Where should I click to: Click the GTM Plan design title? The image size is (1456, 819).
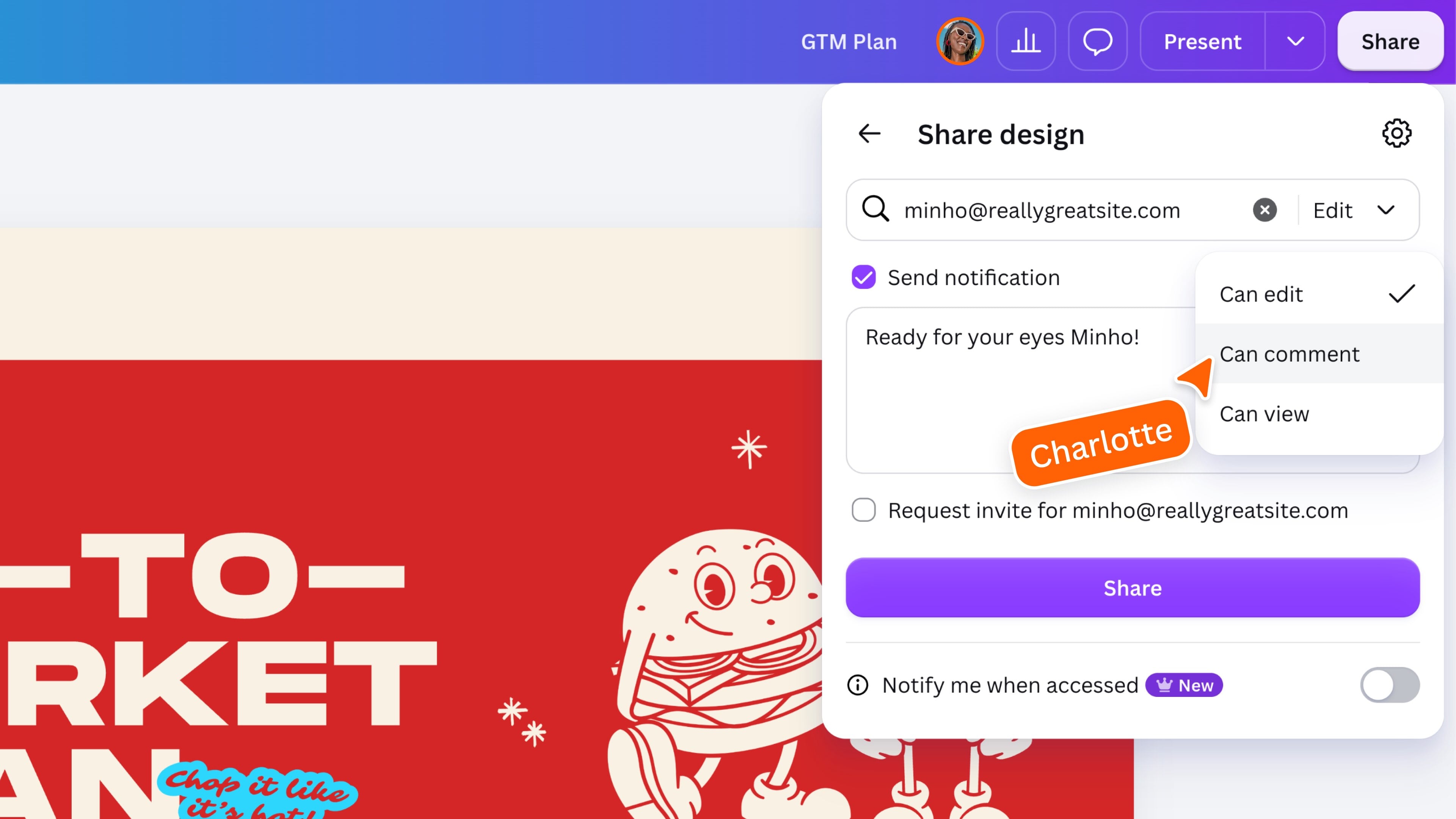pos(849,42)
